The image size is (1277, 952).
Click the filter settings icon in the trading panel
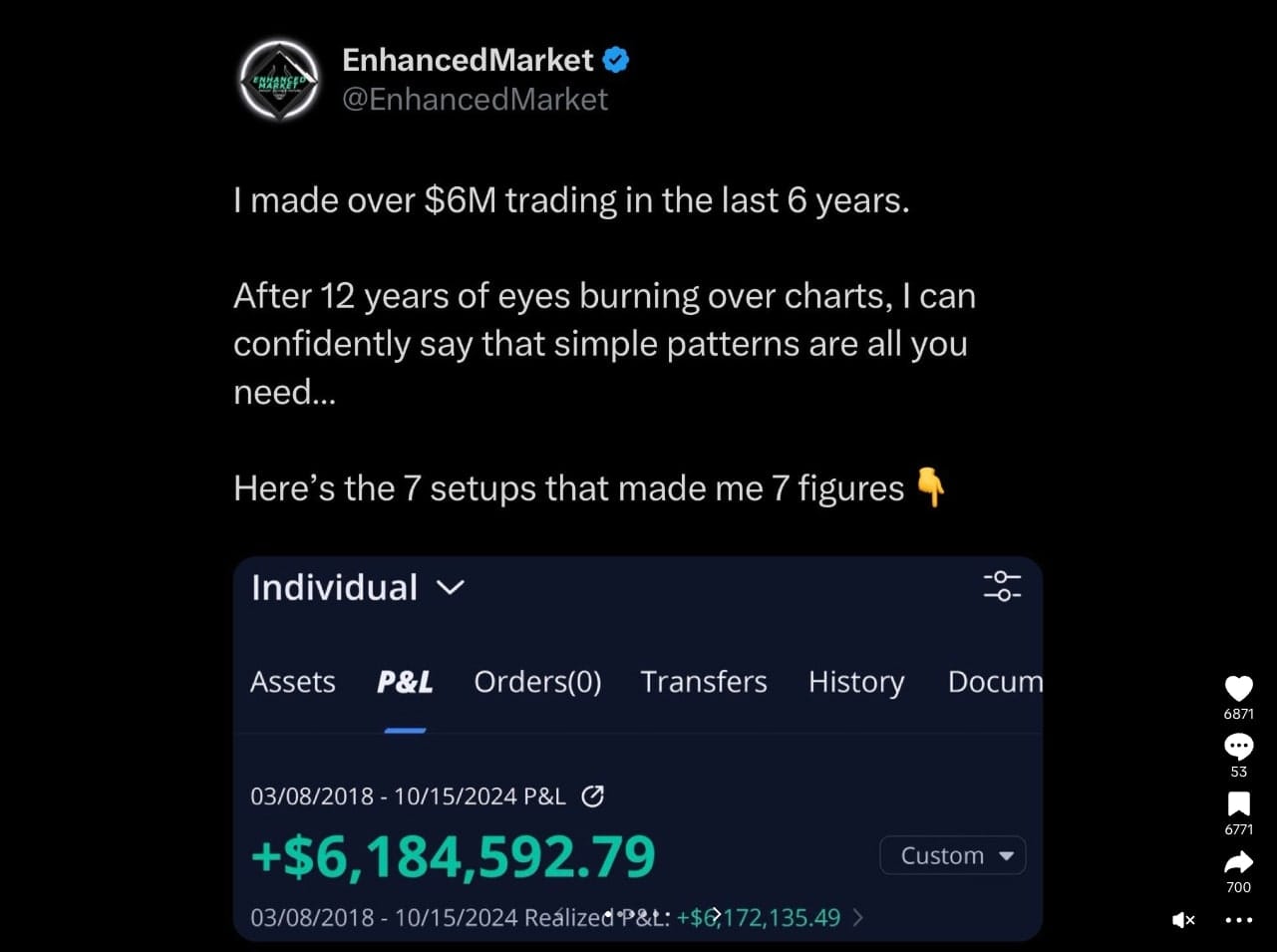point(1002,587)
